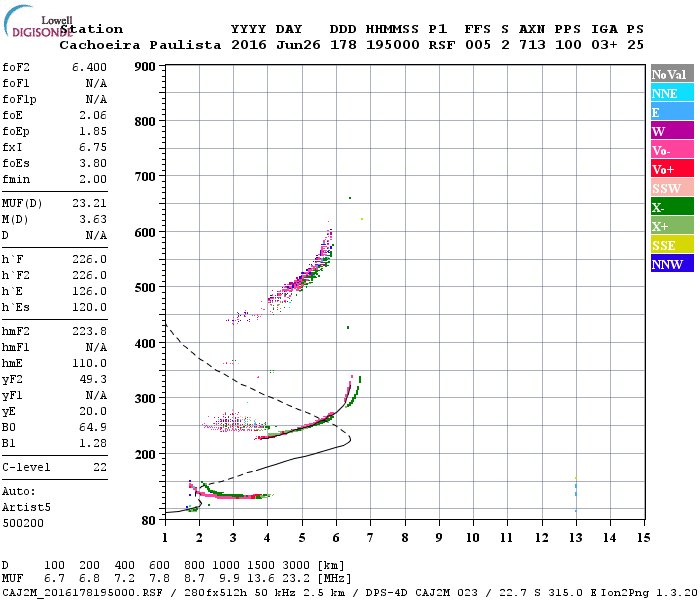Select the NNE cyan legend swatch
This screenshot has width=700, height=600.
click(672, 93)
